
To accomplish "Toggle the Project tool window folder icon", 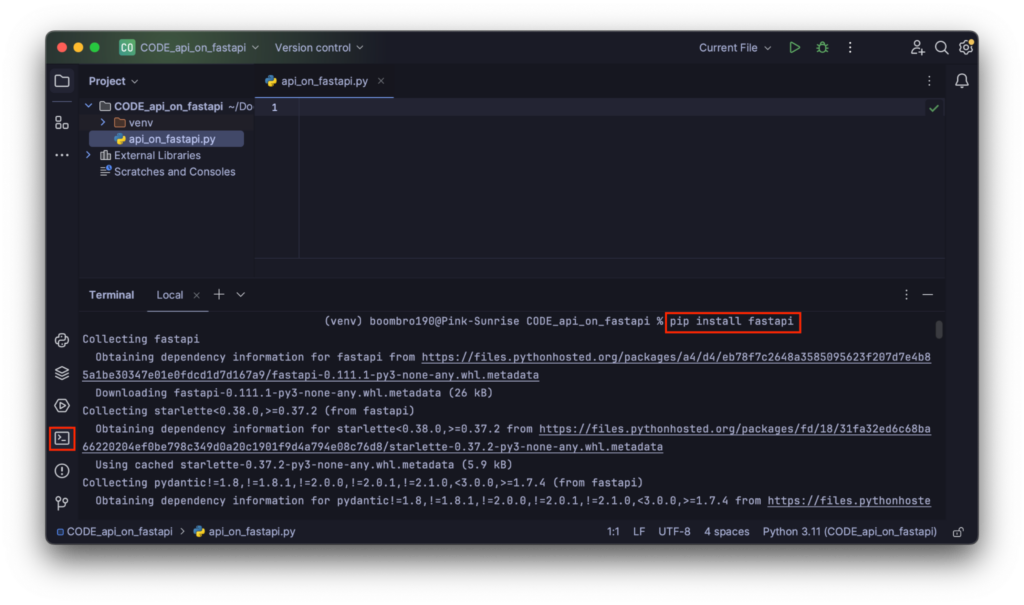I will (x=61, y=81).
